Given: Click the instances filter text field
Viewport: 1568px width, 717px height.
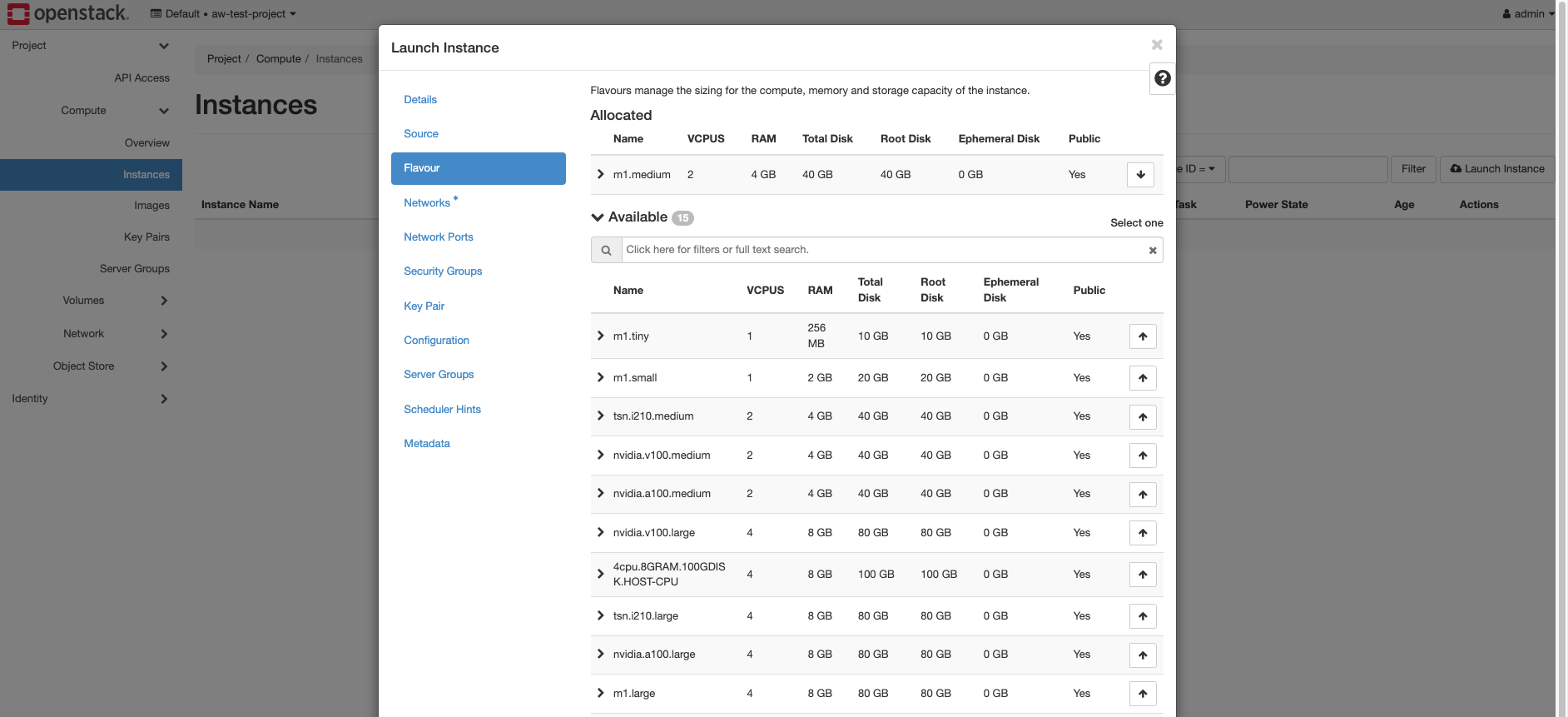Looking at the screenshot, I should (1308, 169).
